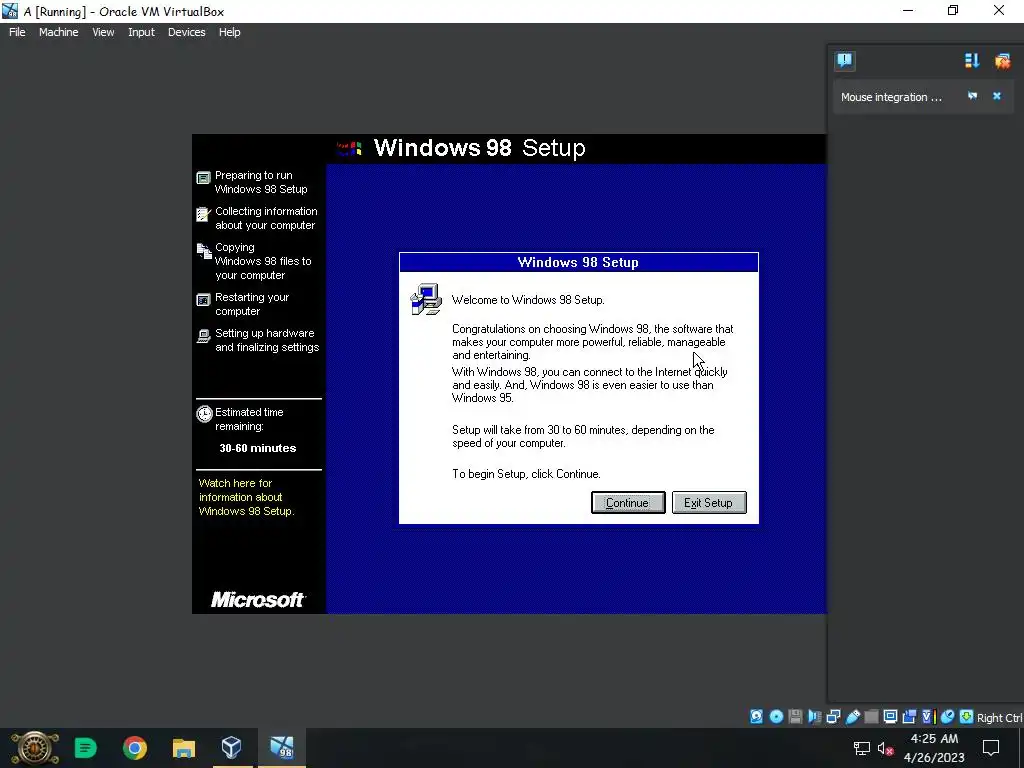The height and width of the screenshot is (768, 1024).
Task: Click the Setting up hardware step icon
Action: coord(203,336)
